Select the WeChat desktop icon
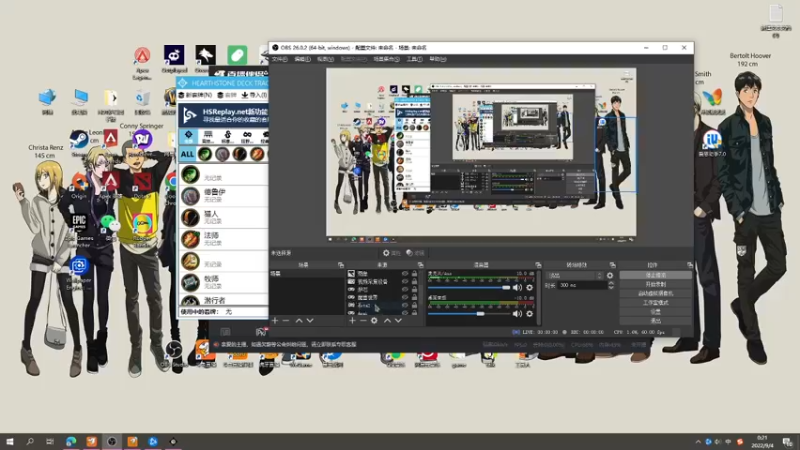Screen dimensions: 800x450 tap(109, 227)
